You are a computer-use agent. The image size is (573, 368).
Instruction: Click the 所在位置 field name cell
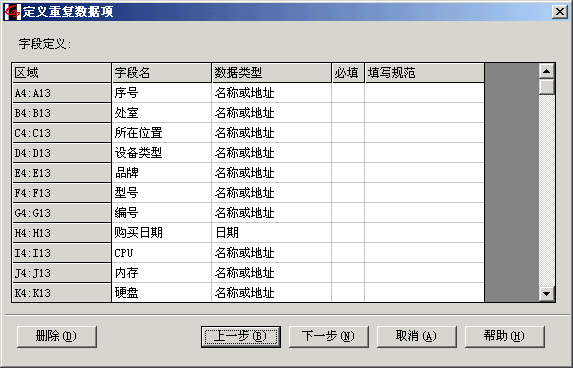(x=162, y=133)
